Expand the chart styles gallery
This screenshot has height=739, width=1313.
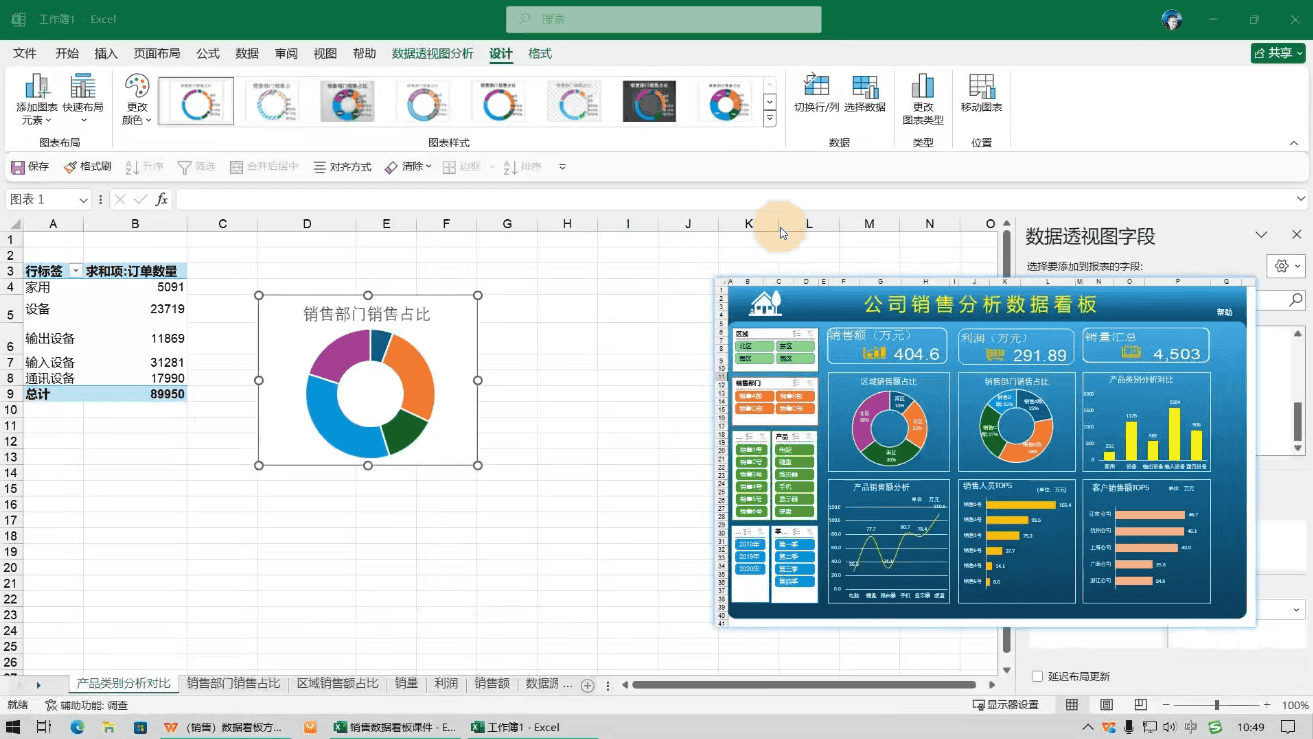pos(769,119)
